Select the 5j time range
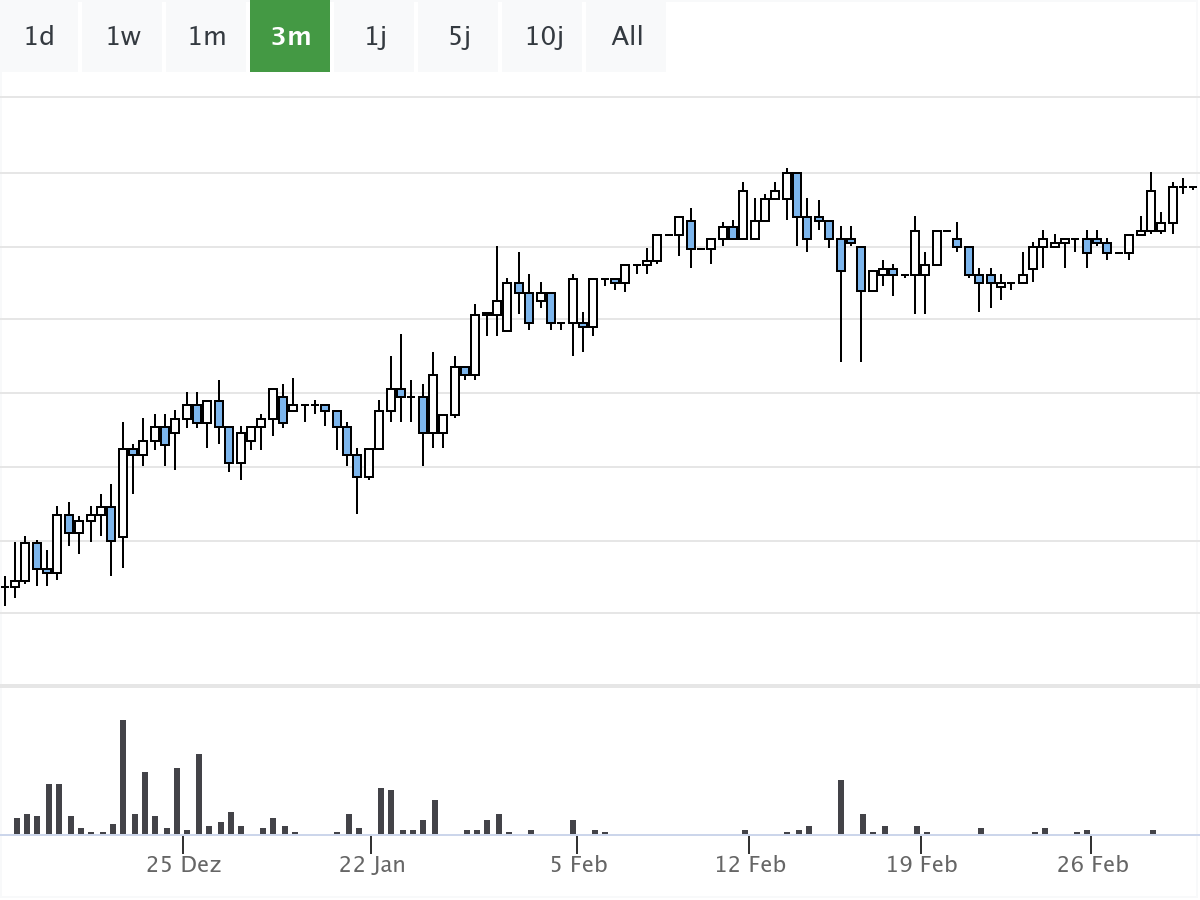Screen dimensions: 1200x900 click(459, 37)
